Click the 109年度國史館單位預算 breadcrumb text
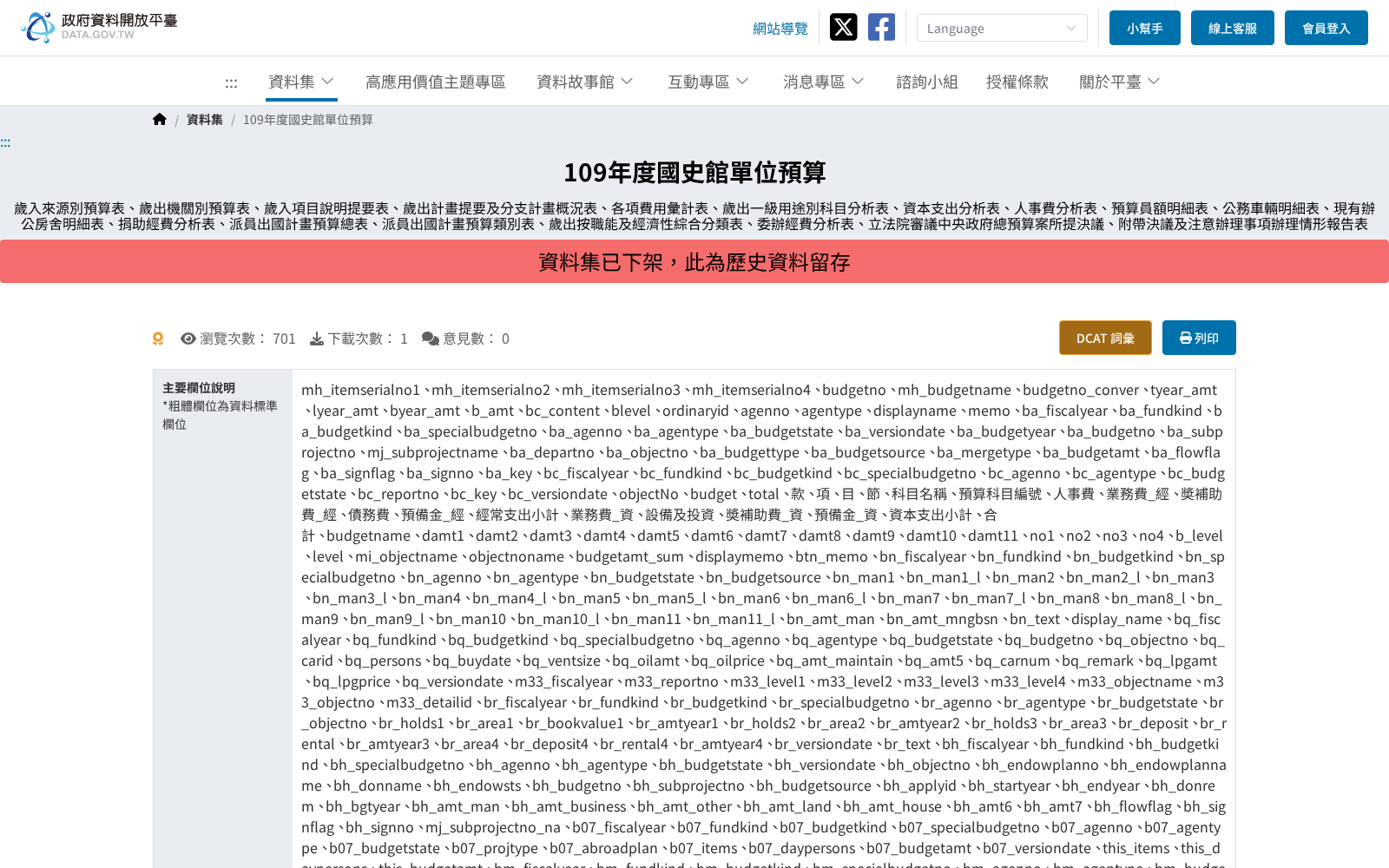The width and height of the screenshot is (1389, 868). [308, 120]
